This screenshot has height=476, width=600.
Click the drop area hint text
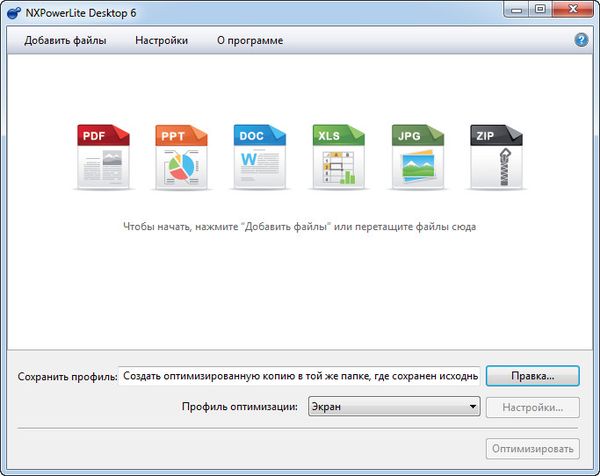300,227
